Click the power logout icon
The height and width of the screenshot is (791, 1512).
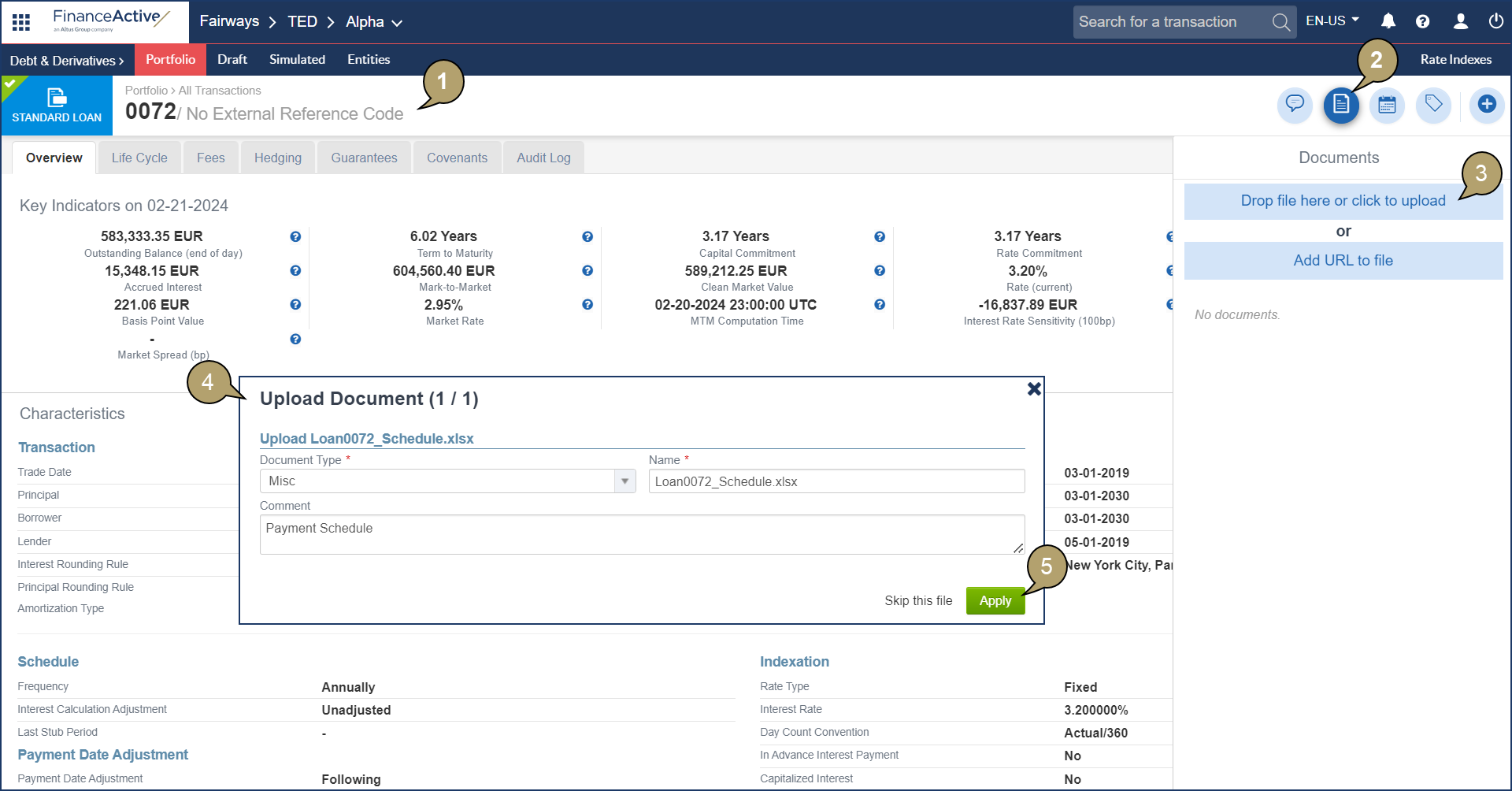click(1495, 21)
